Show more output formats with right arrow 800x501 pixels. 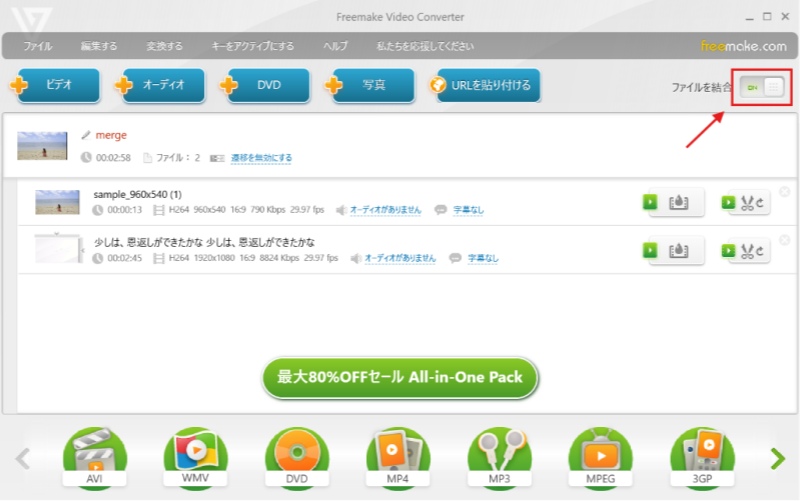point(778,459)
